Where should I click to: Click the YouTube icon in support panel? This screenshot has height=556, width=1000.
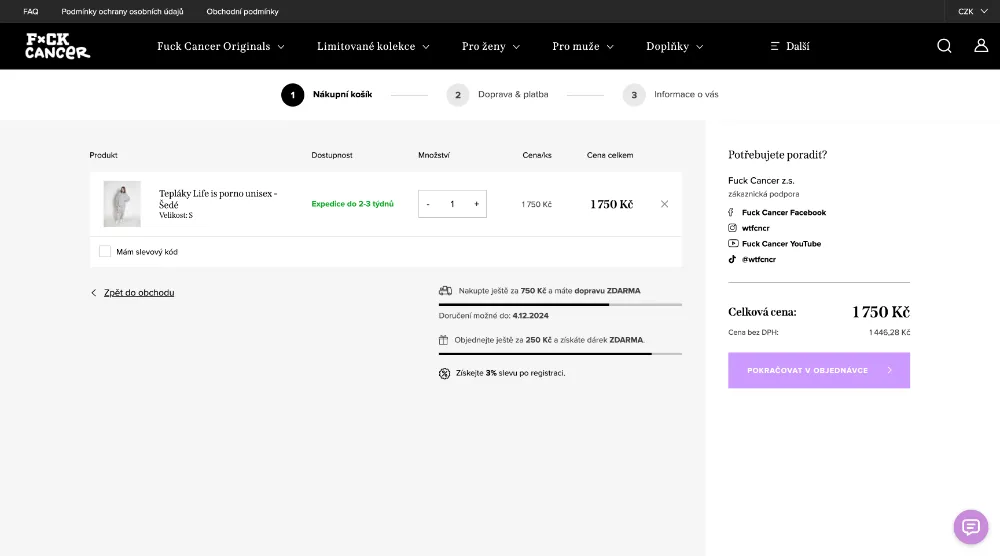(733, 244)
